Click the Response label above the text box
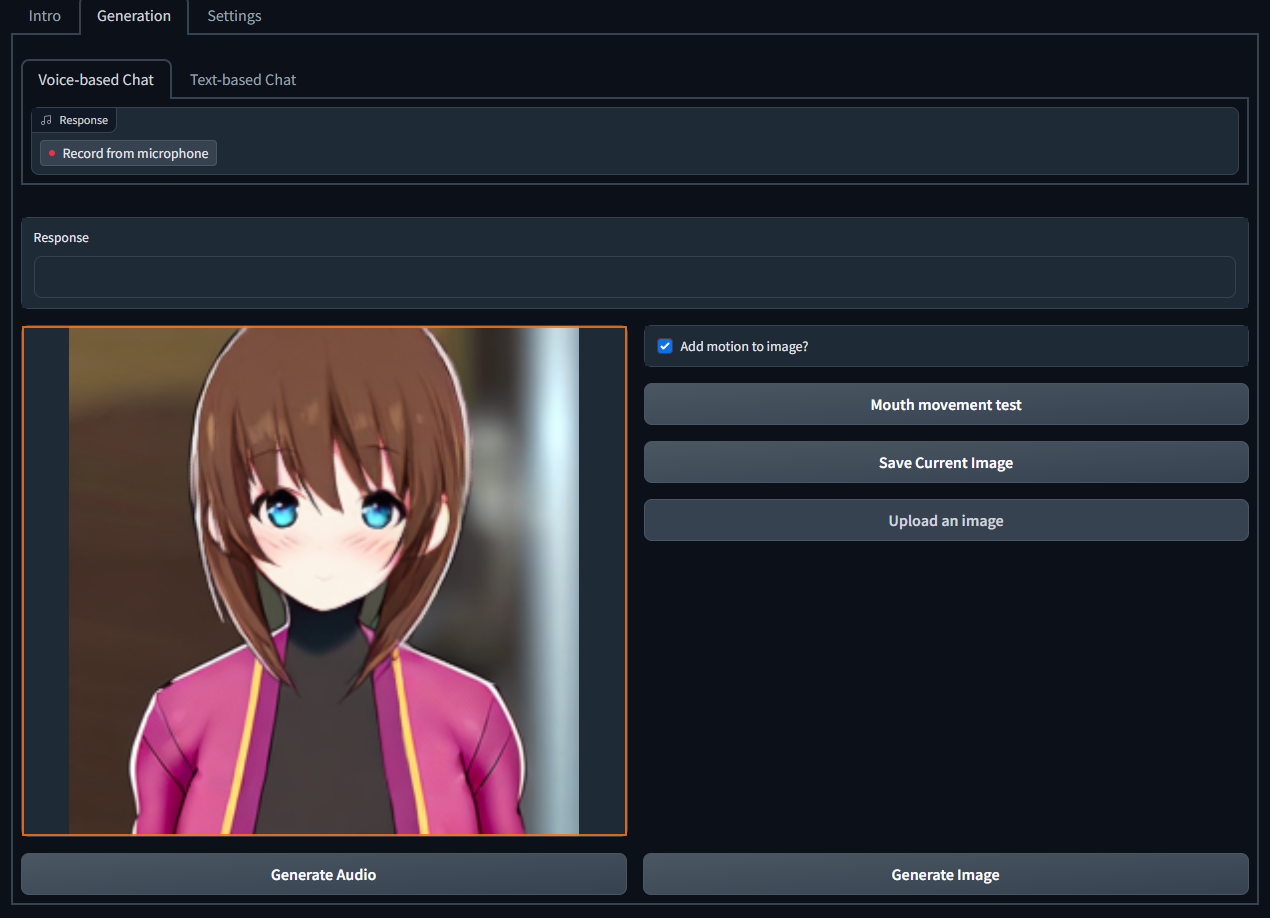 coord(61,238)
